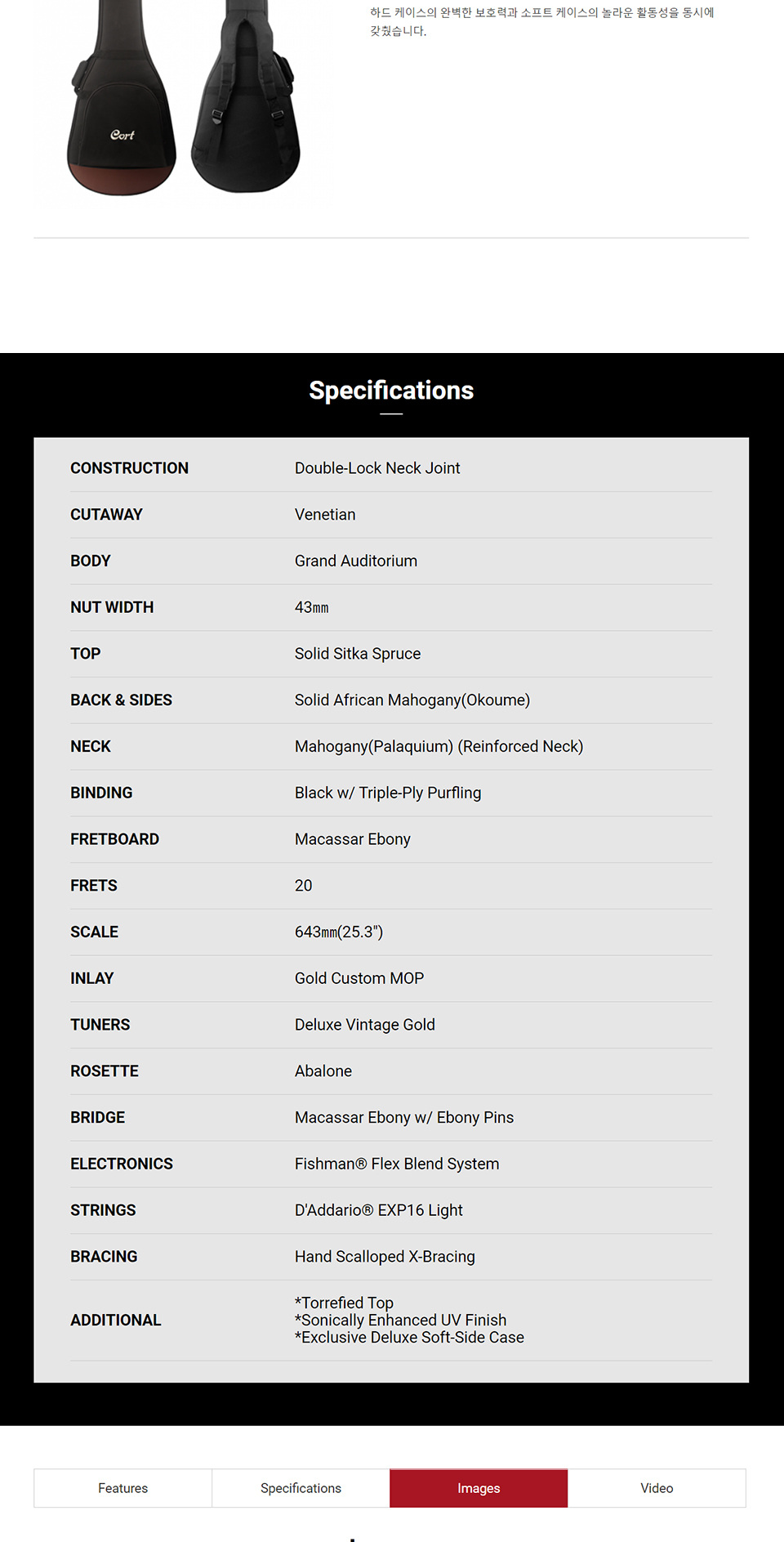Screen dimensions: 784x1542
Task: Select the Macassar Ebony fretboard value
Action: pyautogui.click(x=353, y=839)
